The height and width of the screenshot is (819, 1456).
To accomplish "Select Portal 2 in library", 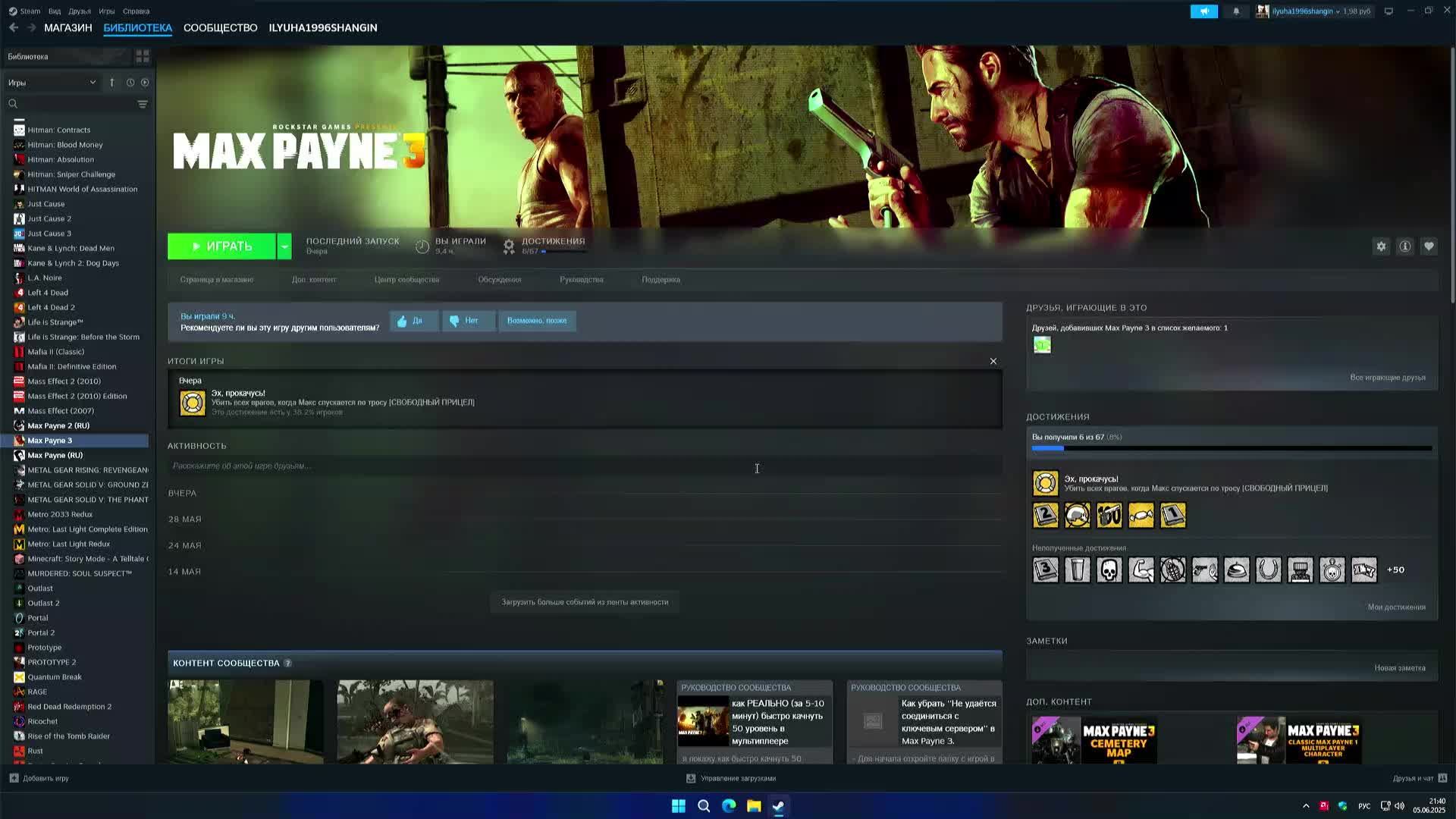I will [x=41, y=632].
